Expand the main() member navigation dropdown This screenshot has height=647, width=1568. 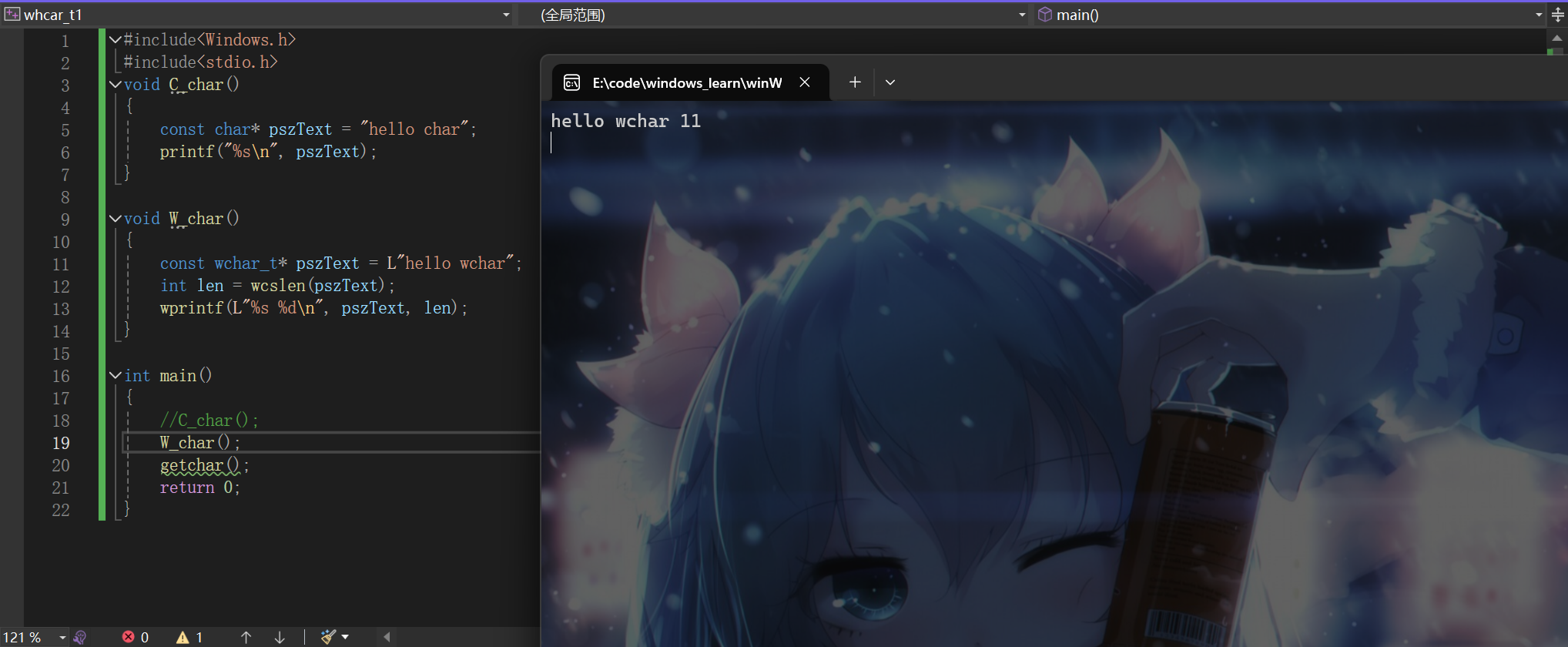tap(1539, 15)
